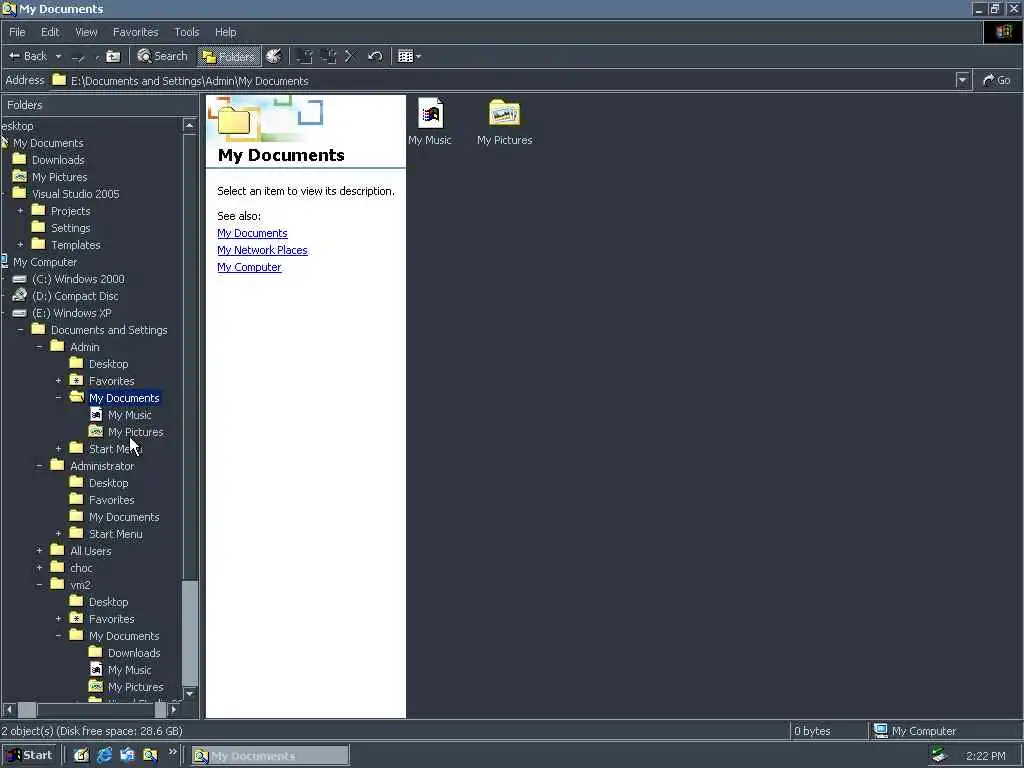
Task: Expand Start Menu under Administrator
Action: (58, 534)
